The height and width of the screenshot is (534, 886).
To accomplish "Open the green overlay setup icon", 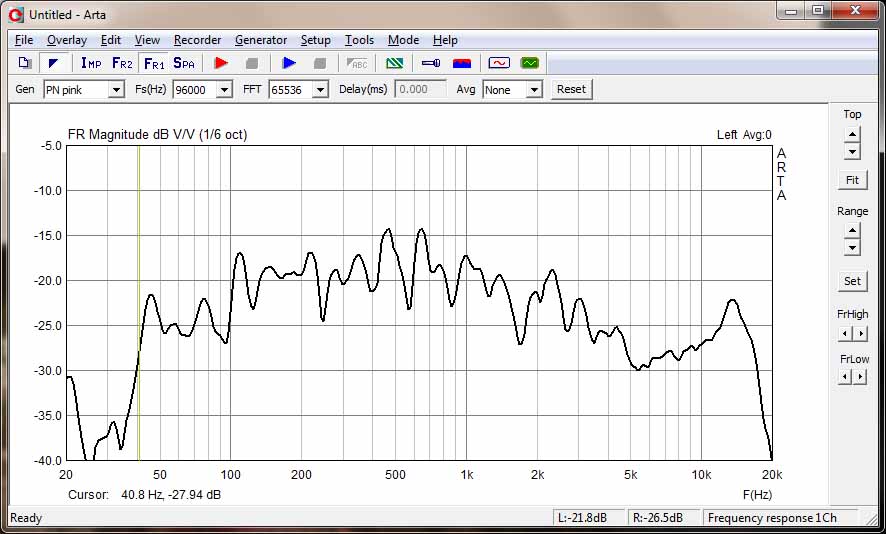I will (394, 63).
